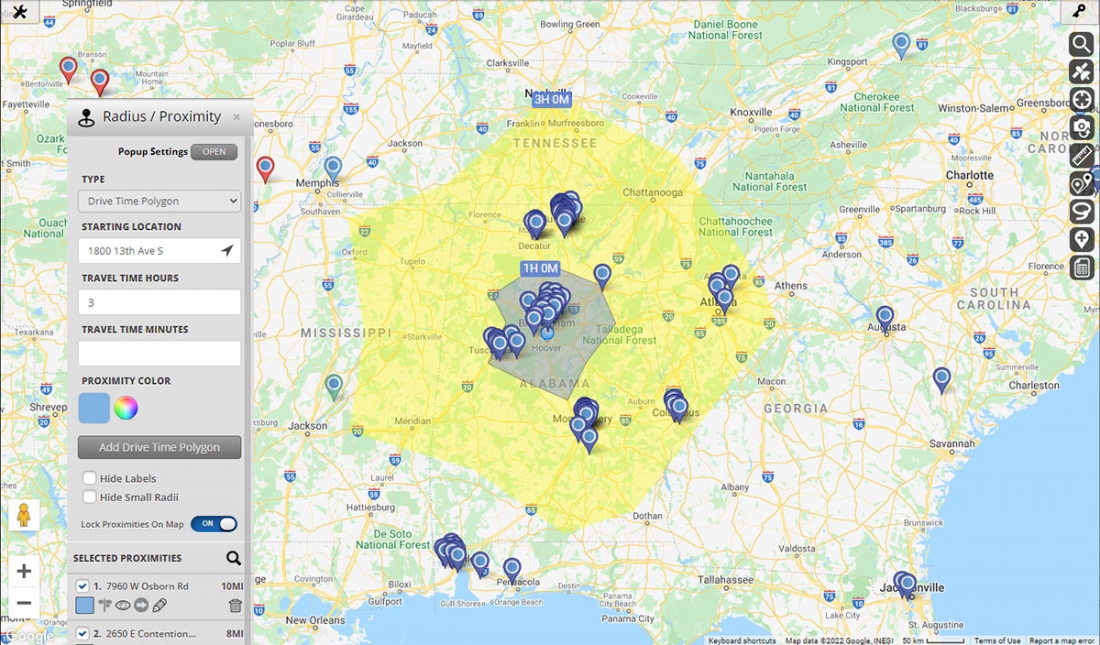Open the Street View camera tool
1100x645 pixels.
pyautogui.click(x=1081, y=127)
